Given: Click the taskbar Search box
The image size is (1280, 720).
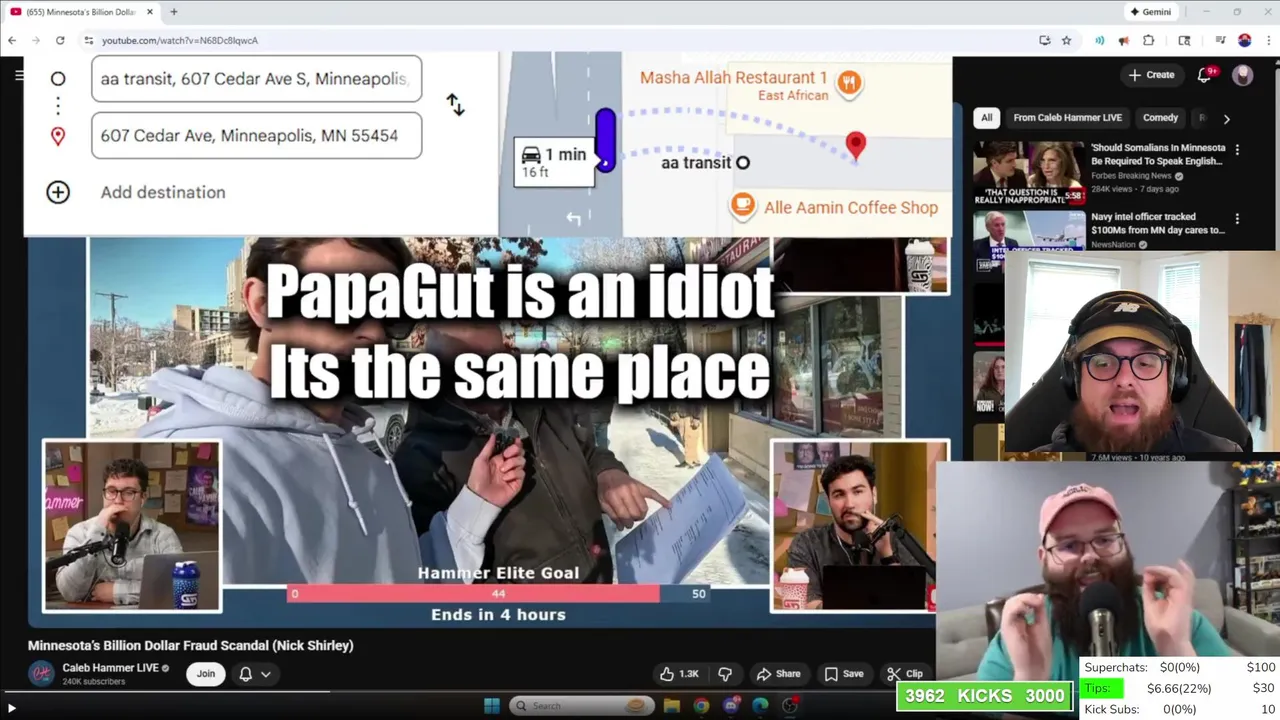Looking at the screenshot, I should point(580,706).
